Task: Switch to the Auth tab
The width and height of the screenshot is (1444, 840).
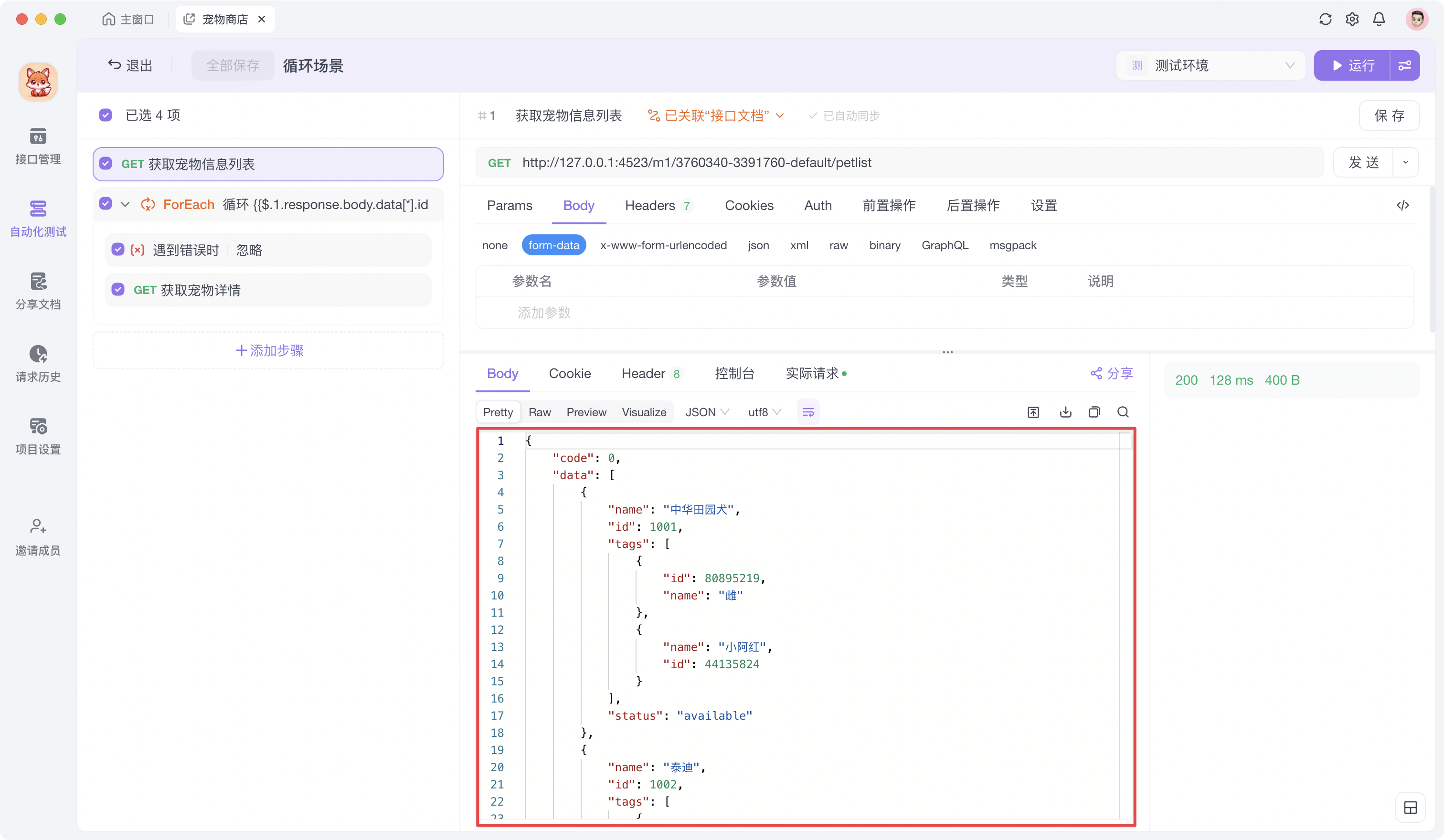Action: 818,206
